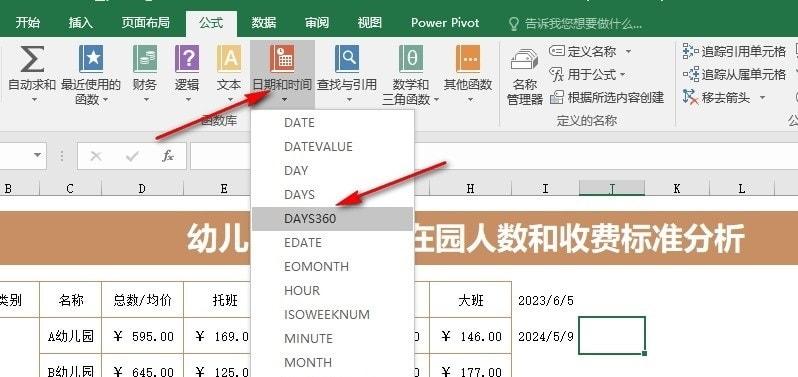Open the Recently Used functions star icon
The image size is (798, 377).
point(91,59)
